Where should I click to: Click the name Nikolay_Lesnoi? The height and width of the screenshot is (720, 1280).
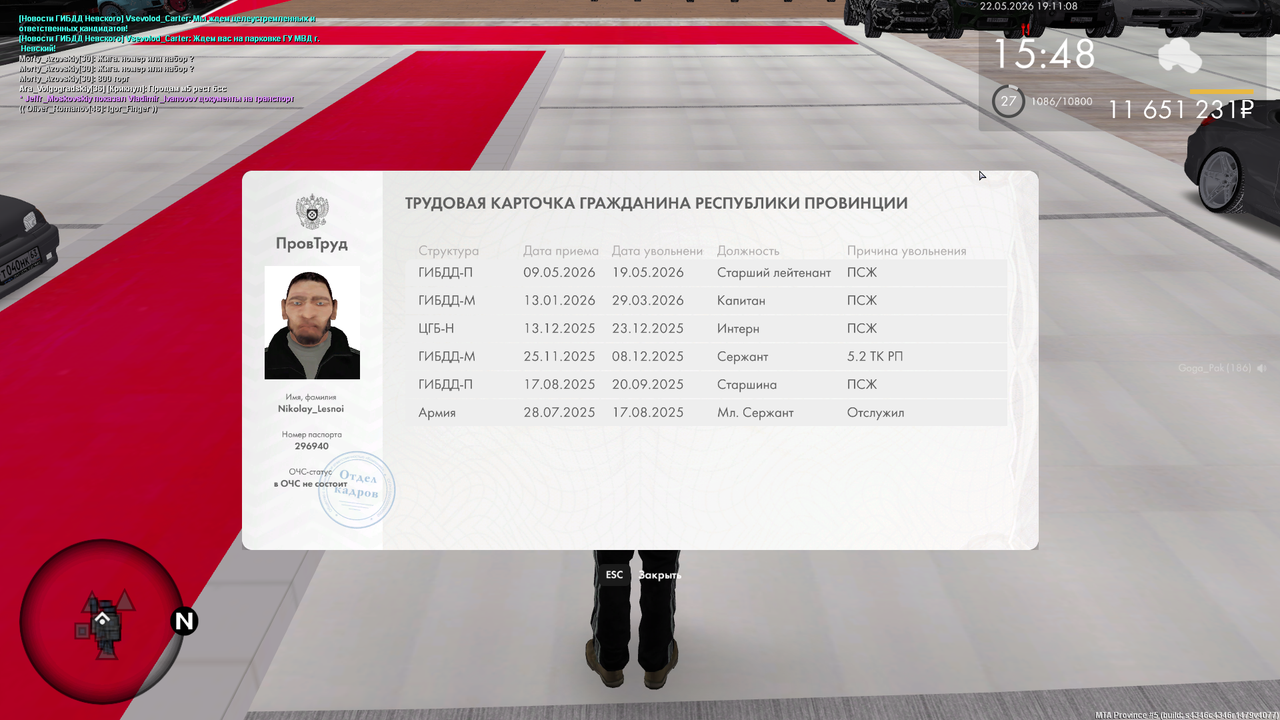(312, 409)
